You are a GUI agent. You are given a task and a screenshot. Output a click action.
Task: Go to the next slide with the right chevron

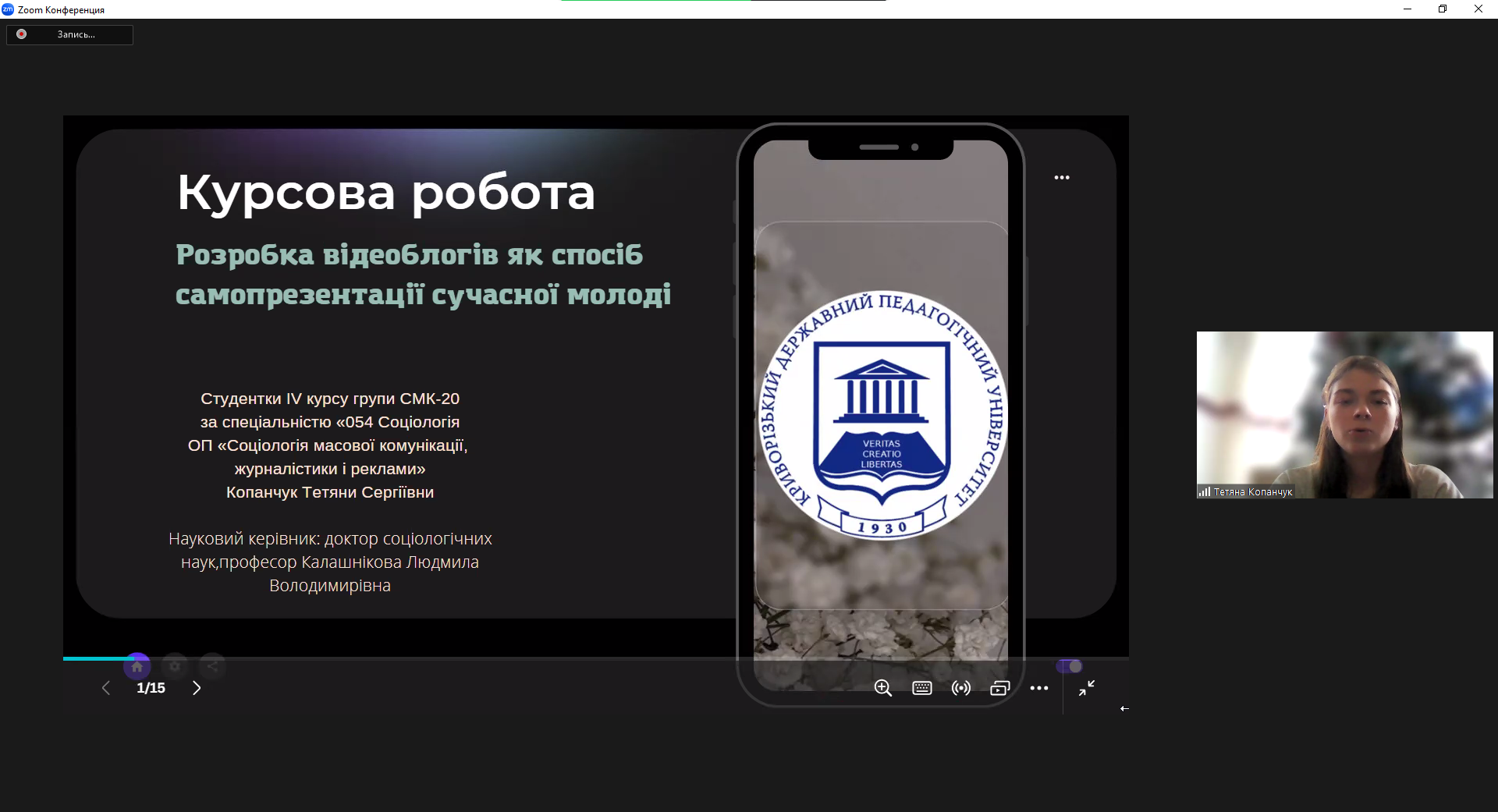(197, 688)
